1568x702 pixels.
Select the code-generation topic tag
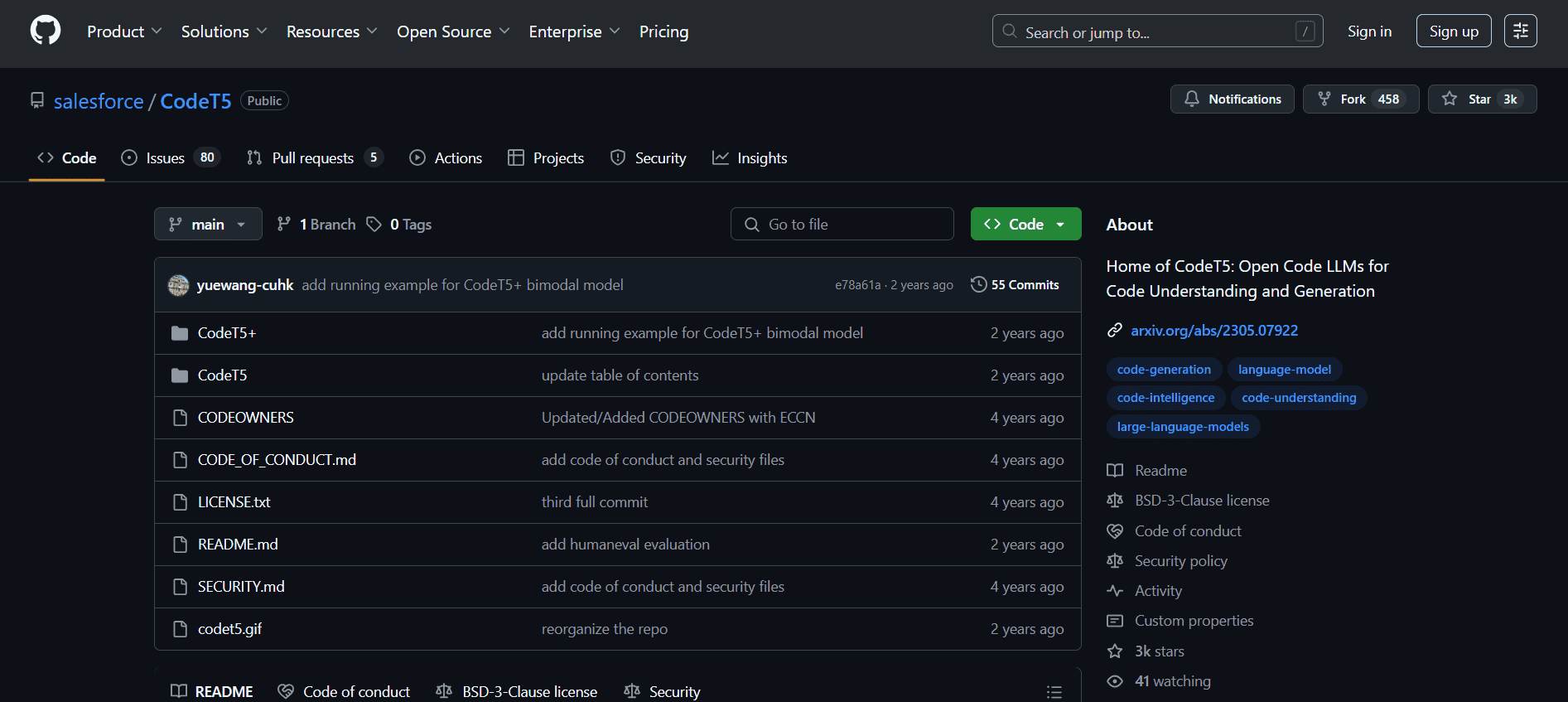pos(1163,370)
